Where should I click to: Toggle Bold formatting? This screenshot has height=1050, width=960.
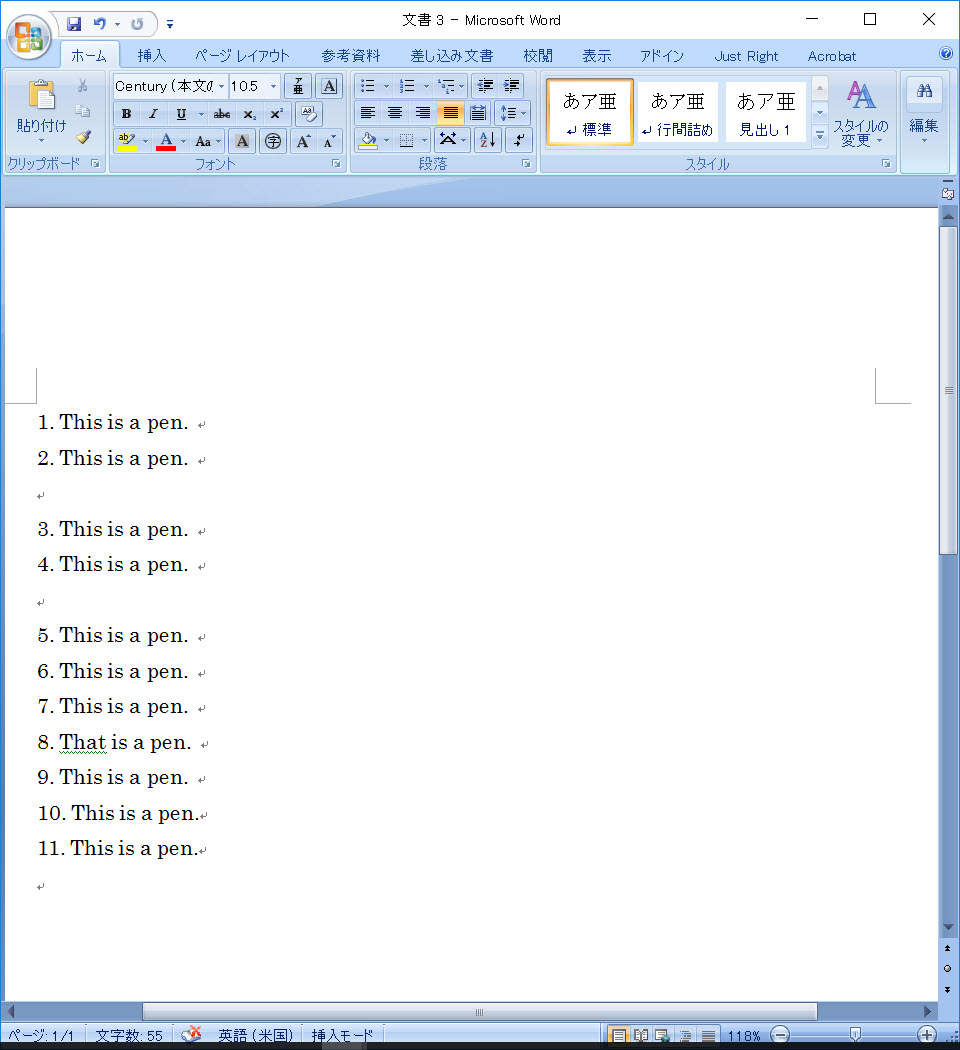coord(126,114)
